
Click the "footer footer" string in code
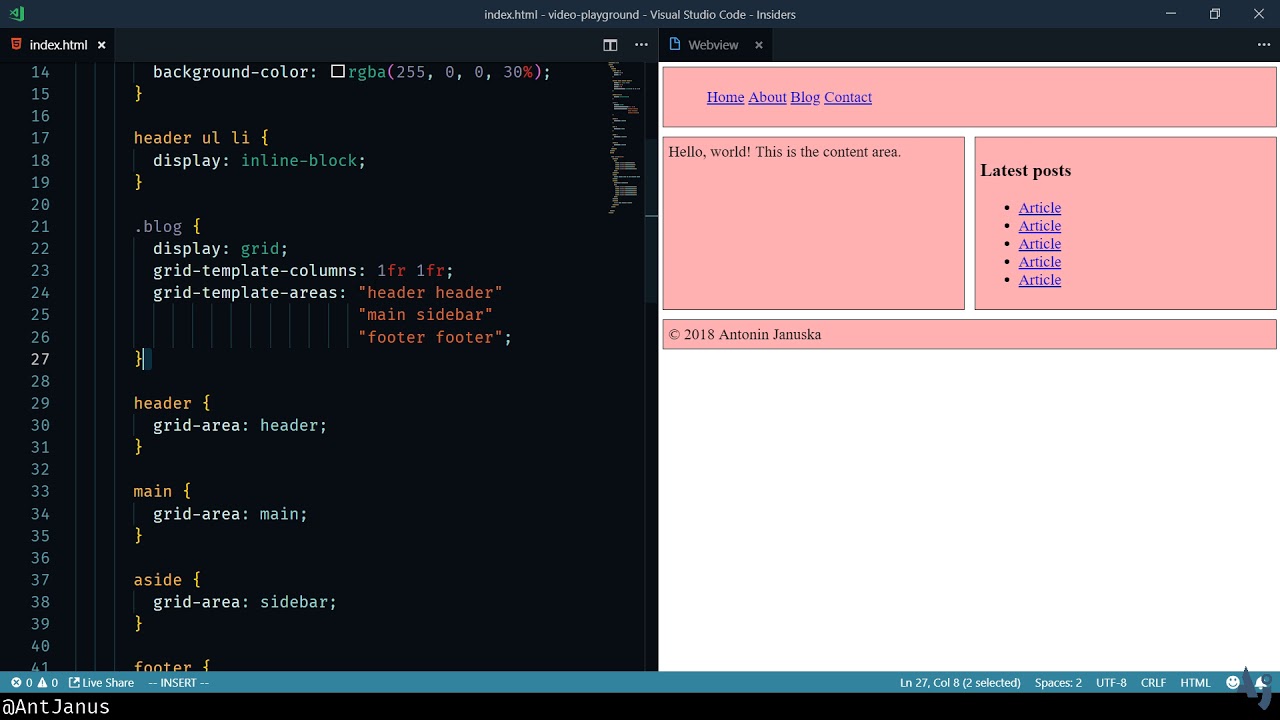click(x=430, y=337)
